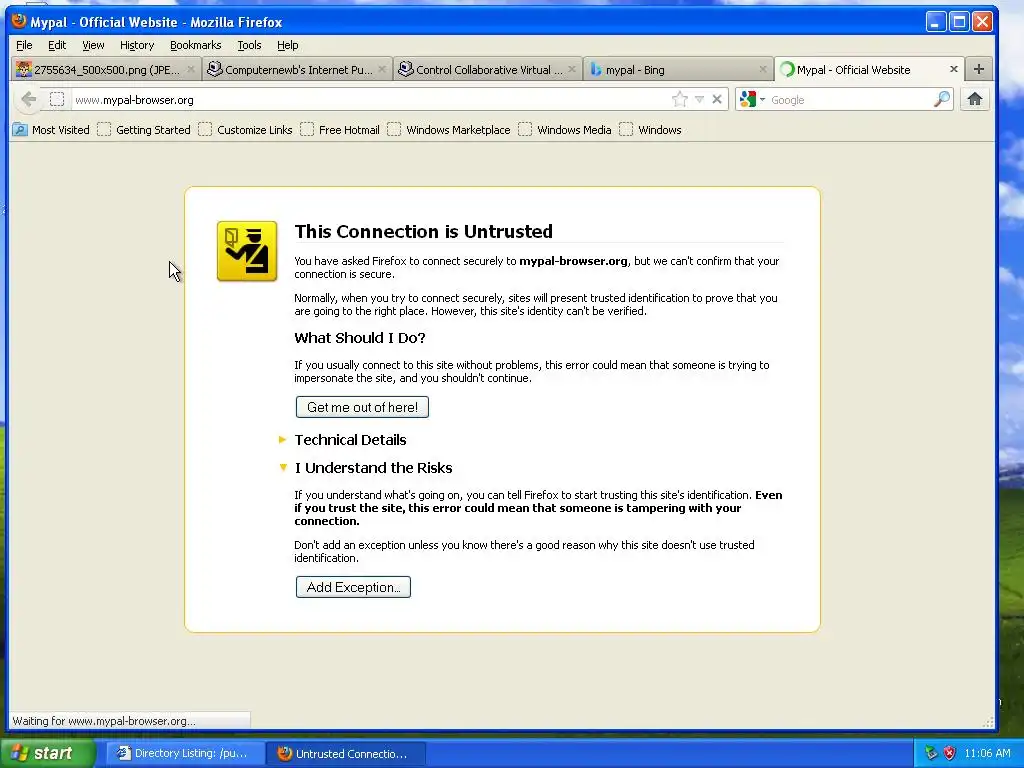The width and height of the screenshot is (1024, 768).
Task: Bookmark this page with the star icon
Action: tap(680, 99)
